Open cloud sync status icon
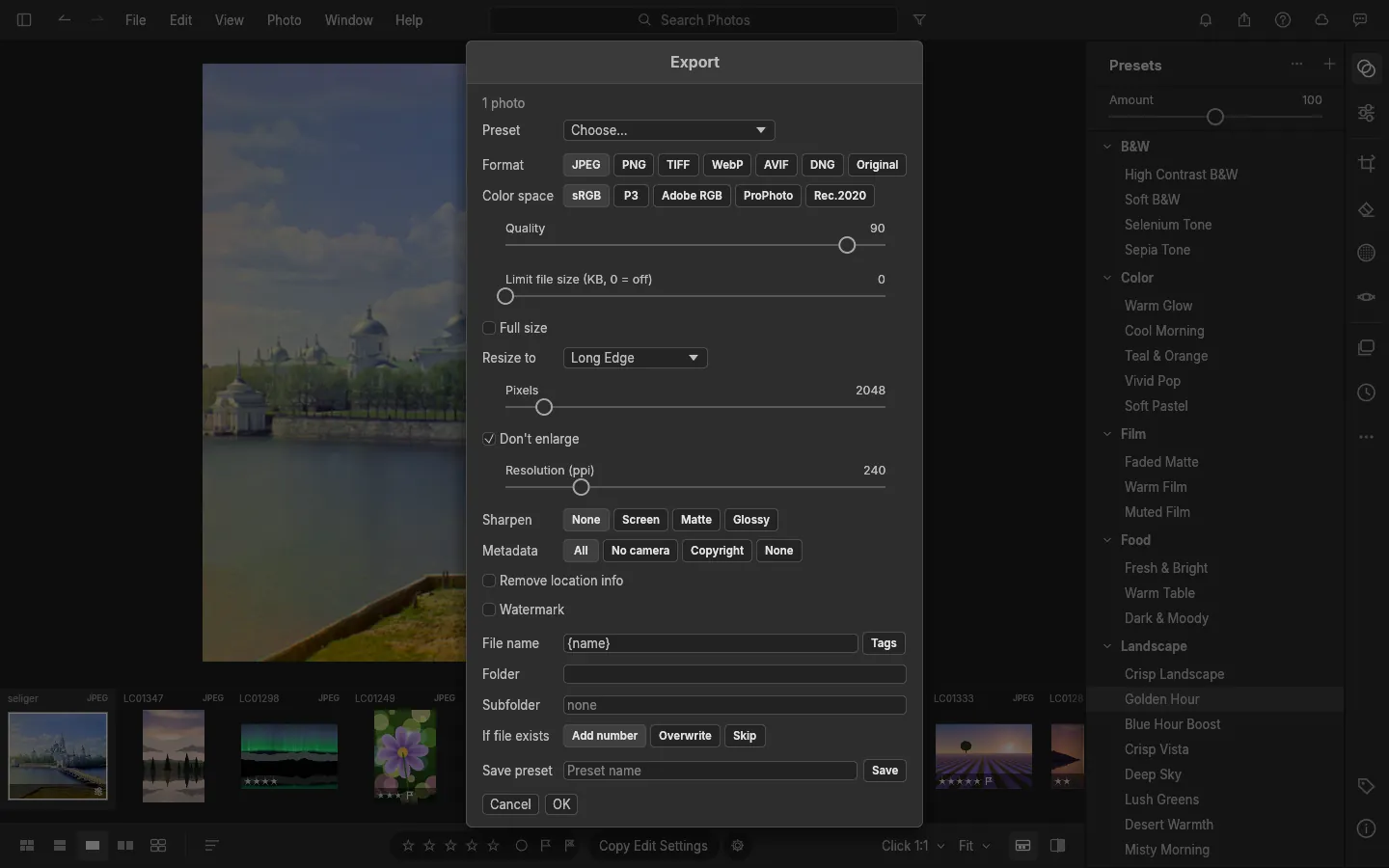Viewport: 1389px width, 868px height. pos(1321,19)
